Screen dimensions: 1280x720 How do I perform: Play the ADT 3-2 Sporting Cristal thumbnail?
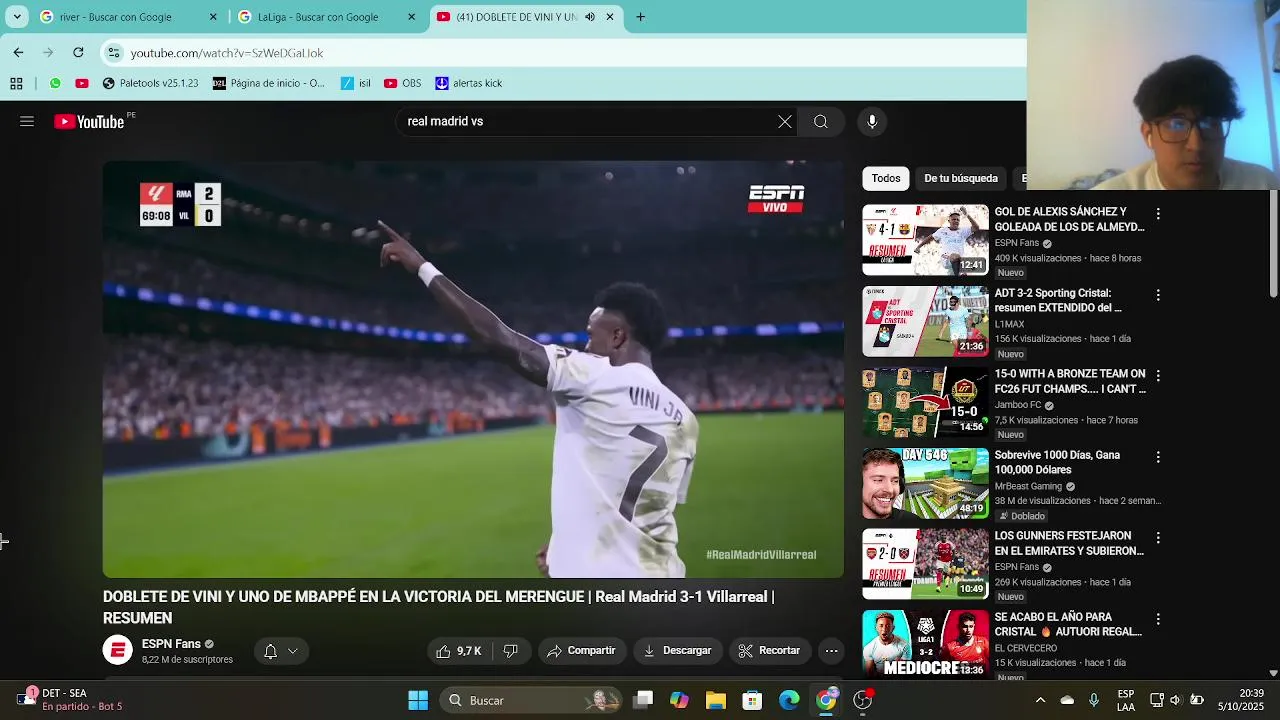[x=925, y=321]
